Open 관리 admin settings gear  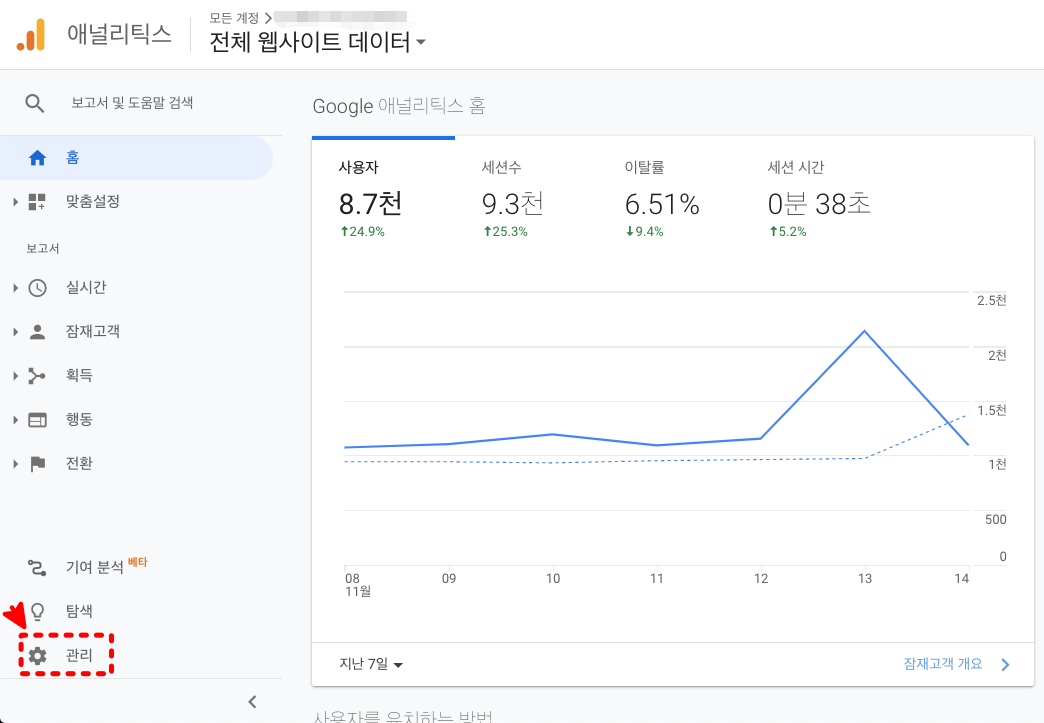click(x=38, y=655)
